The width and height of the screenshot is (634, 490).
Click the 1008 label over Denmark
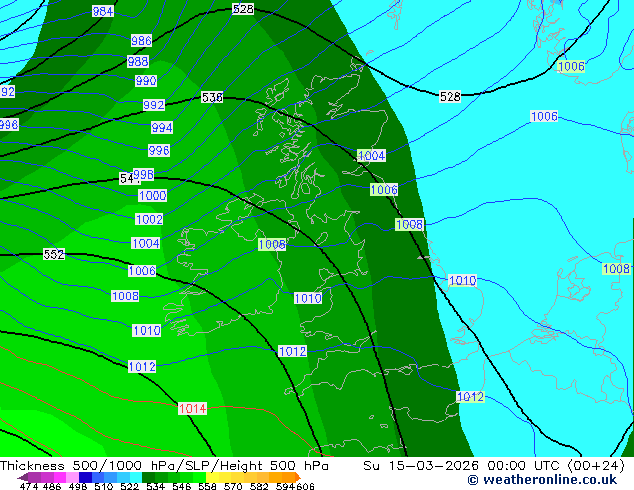click(617, 269)
